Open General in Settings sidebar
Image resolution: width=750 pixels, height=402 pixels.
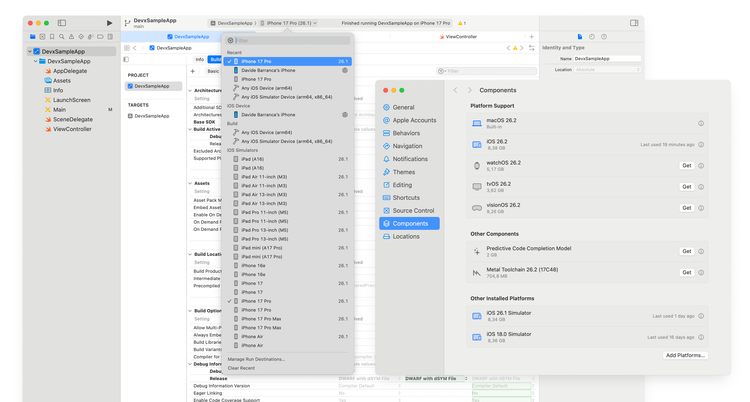(409, 107)
